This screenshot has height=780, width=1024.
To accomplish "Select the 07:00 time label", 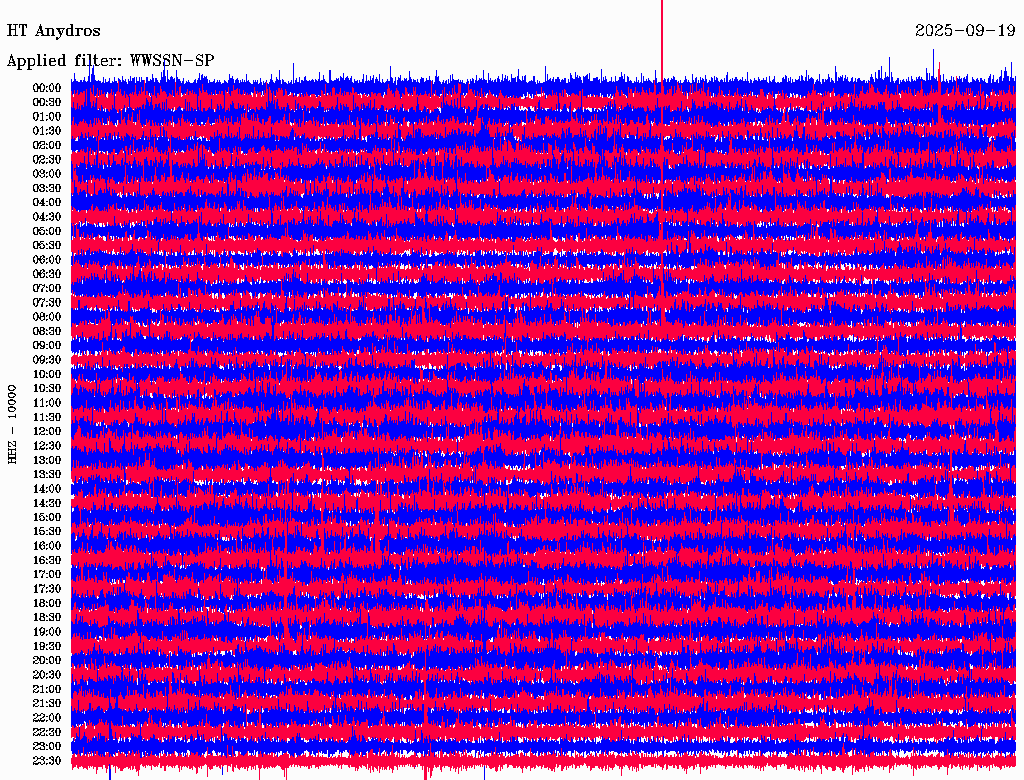I will click(x=47, y=288).
